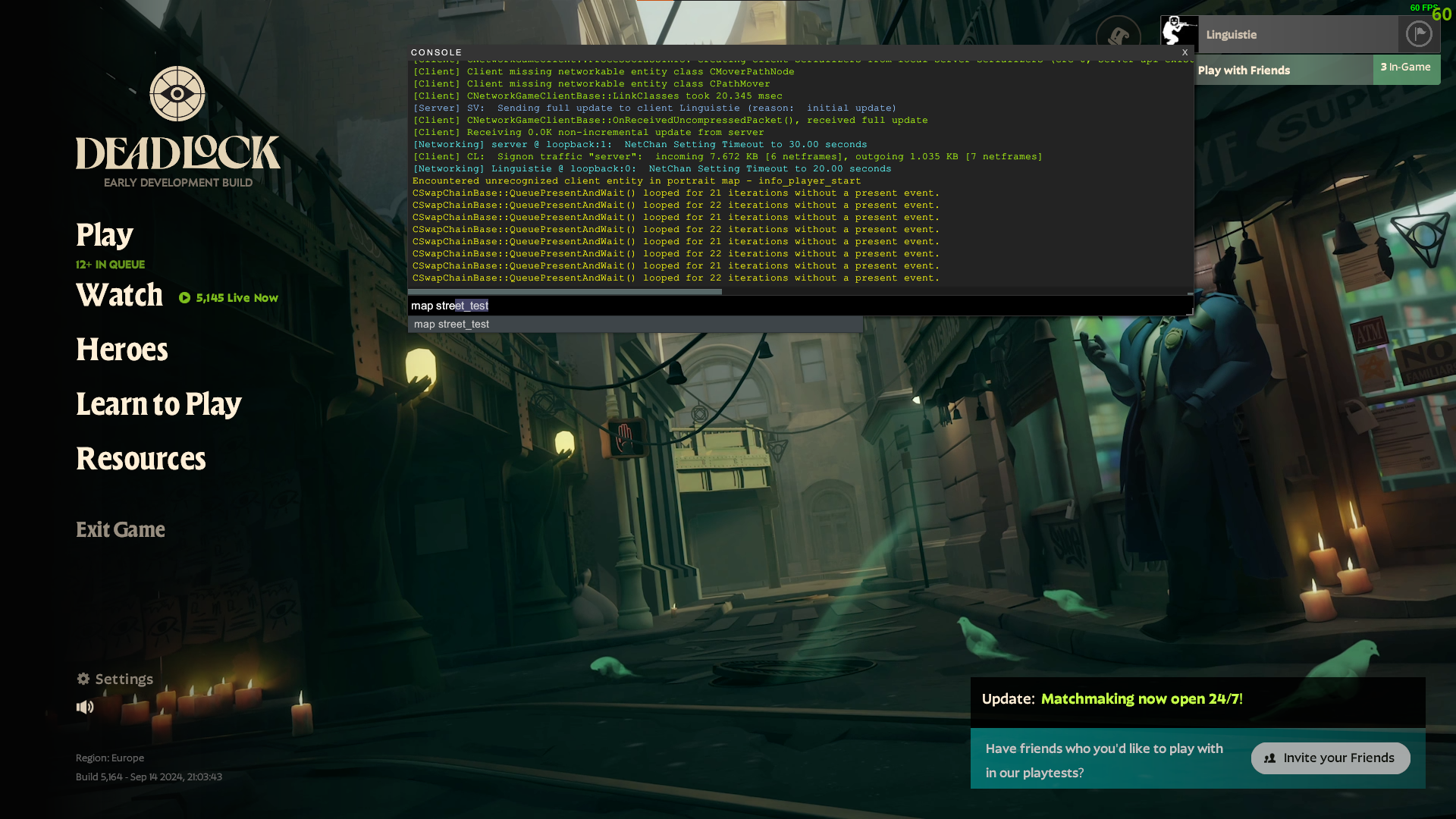Open Learn to Play

tap(158, 404)
